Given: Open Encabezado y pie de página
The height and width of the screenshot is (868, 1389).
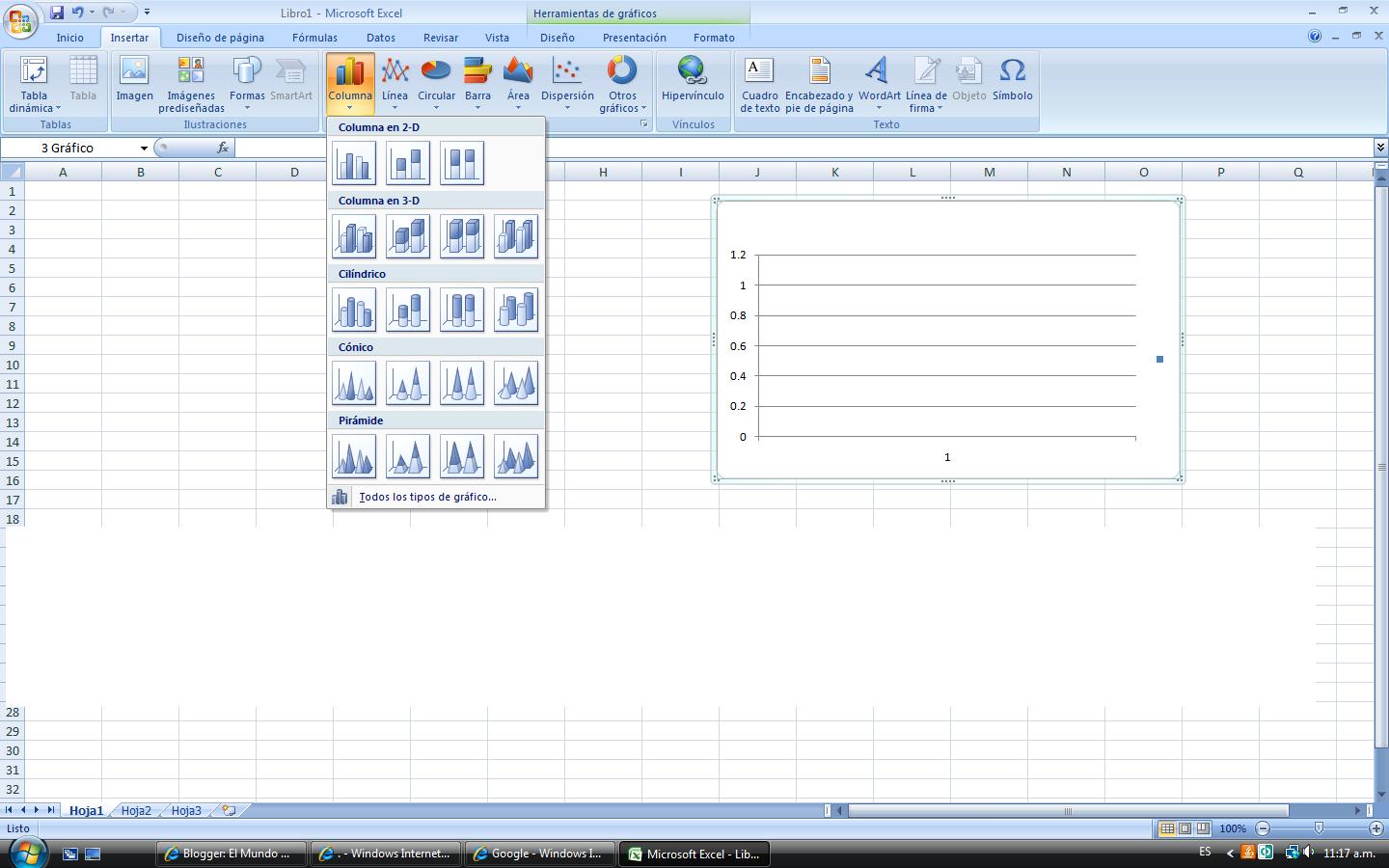Looking at the screenshot, I should [x=817, y=82].
